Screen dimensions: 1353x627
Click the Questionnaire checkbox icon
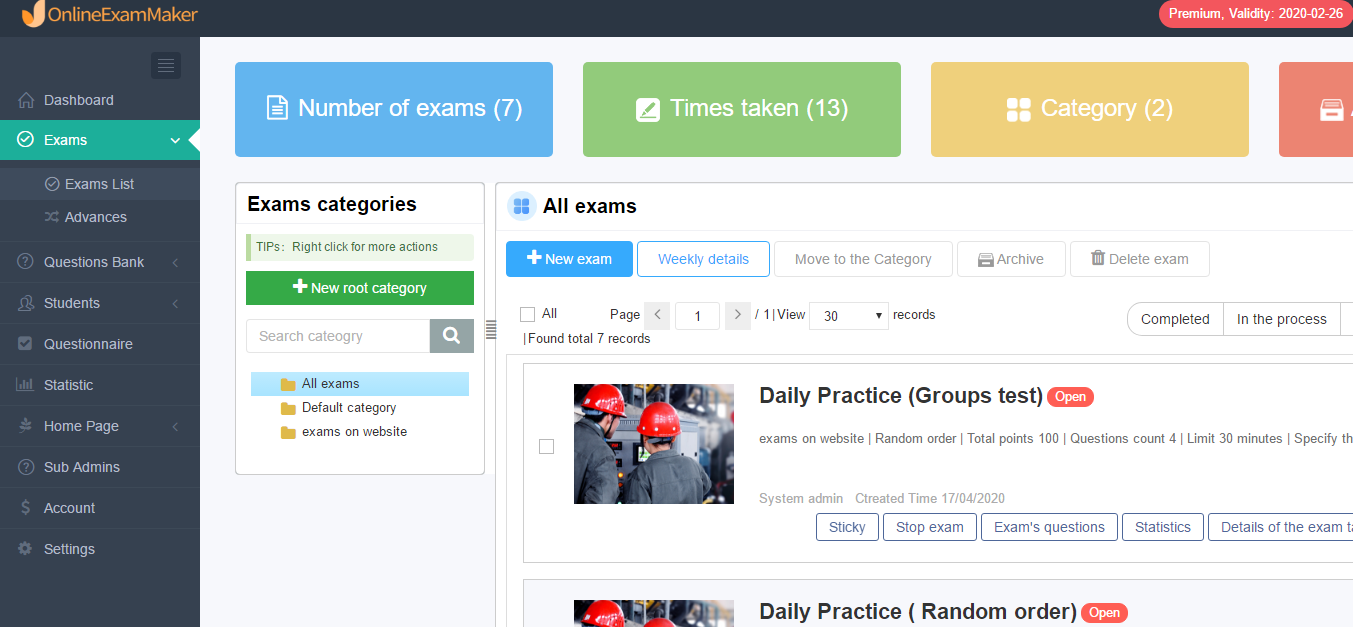(26, 344)
